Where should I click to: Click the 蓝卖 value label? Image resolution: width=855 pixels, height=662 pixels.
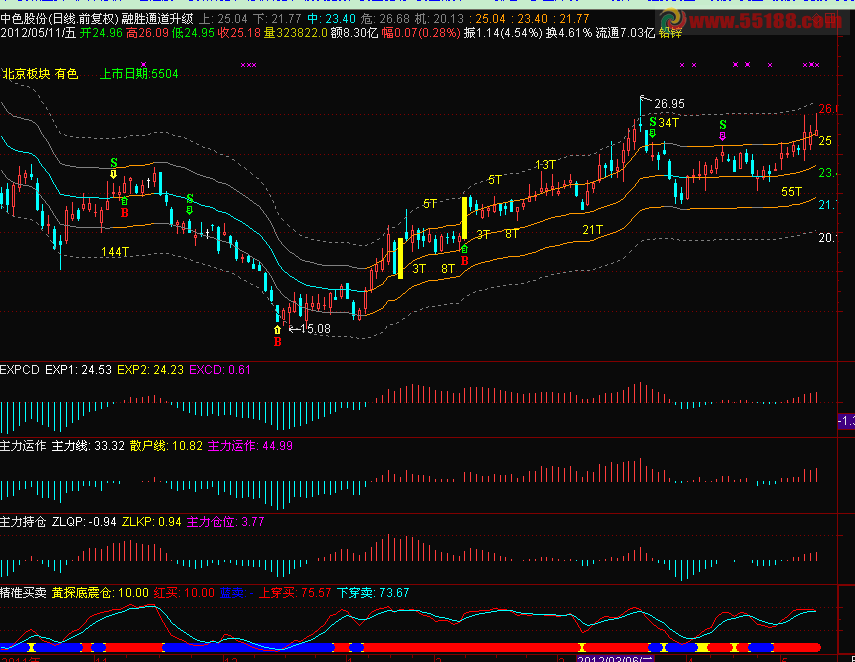[x=237, y=593]
